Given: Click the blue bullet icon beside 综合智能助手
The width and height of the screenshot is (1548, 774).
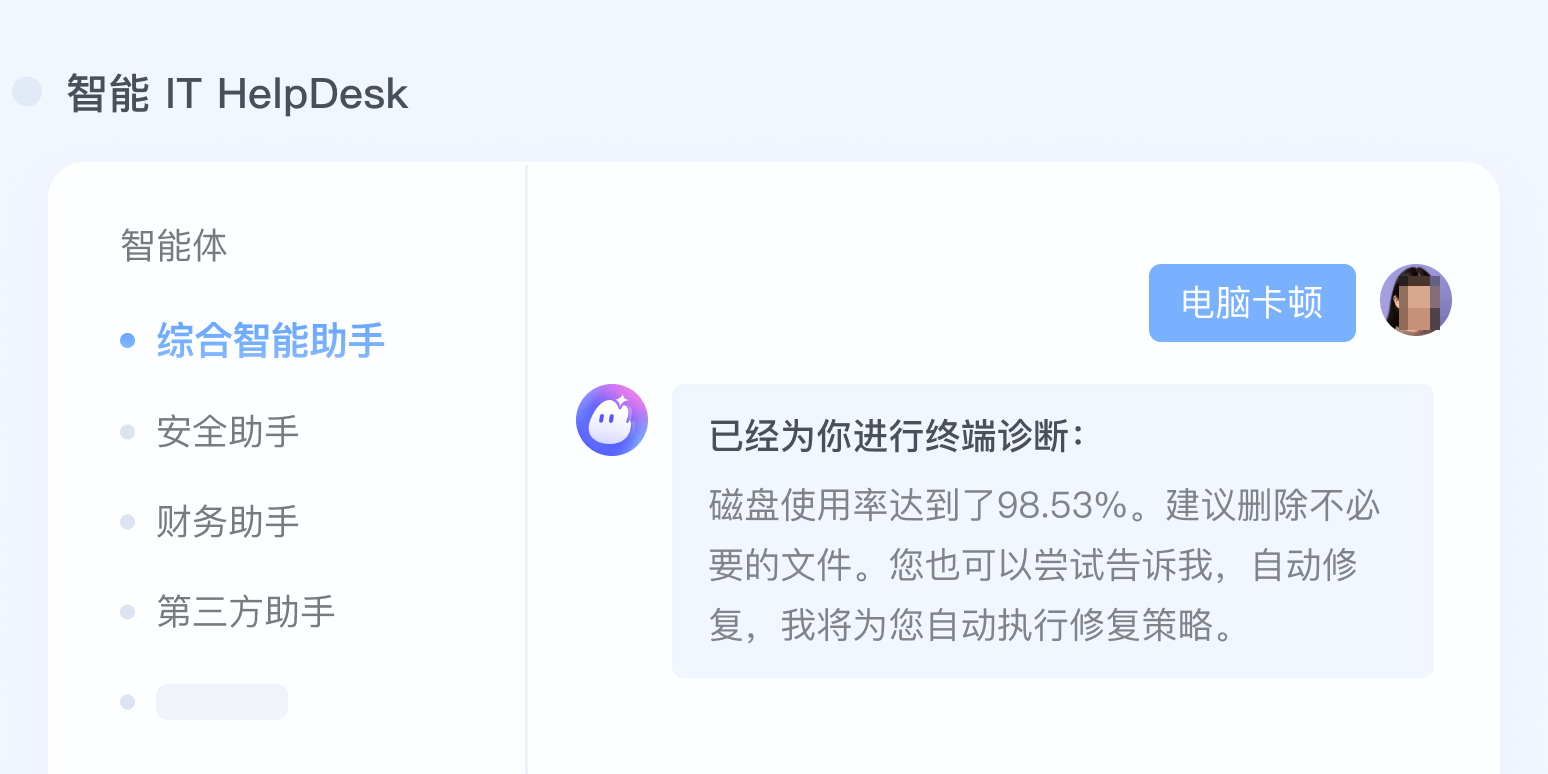Looking at the screenshot, I should (127, 340).
